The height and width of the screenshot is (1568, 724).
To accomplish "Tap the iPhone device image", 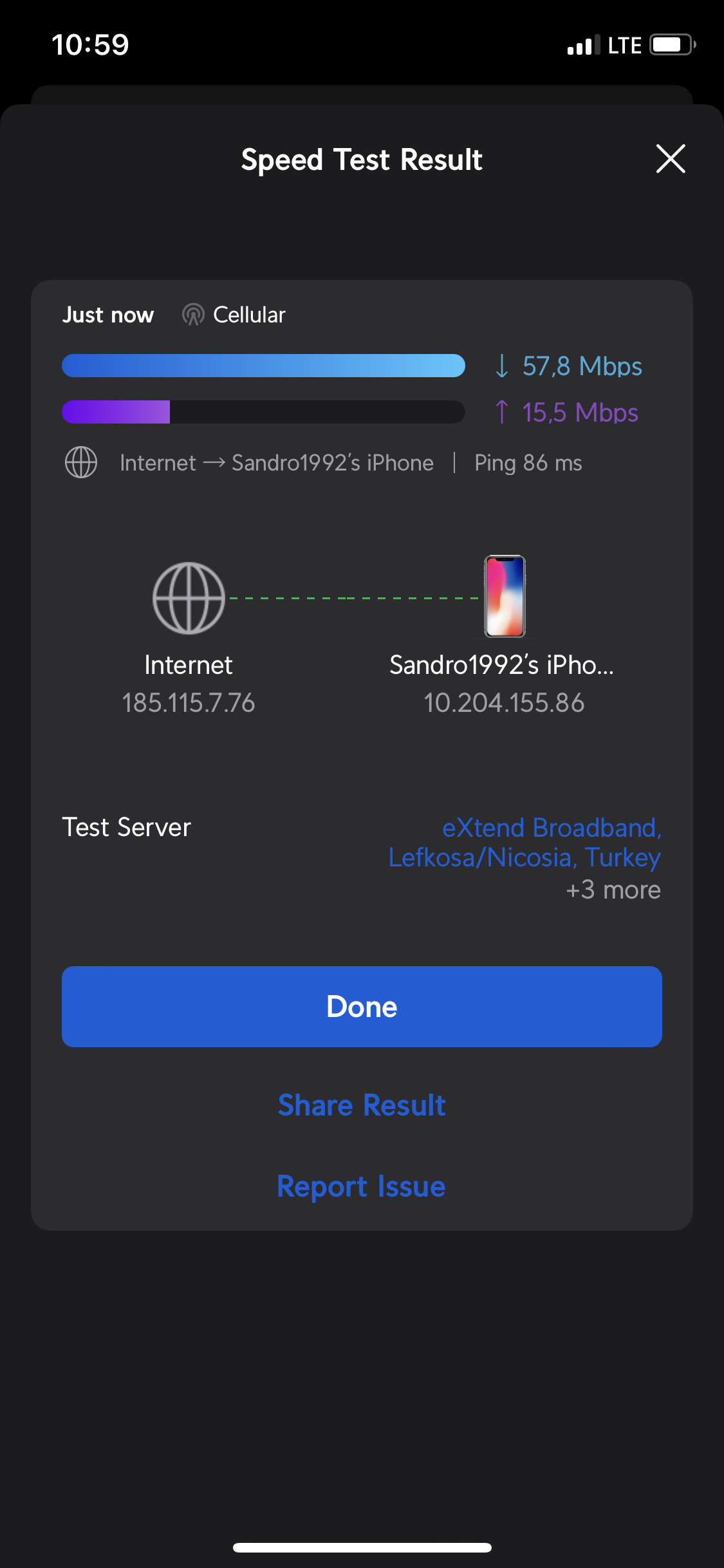I will (x=505, y=597).
